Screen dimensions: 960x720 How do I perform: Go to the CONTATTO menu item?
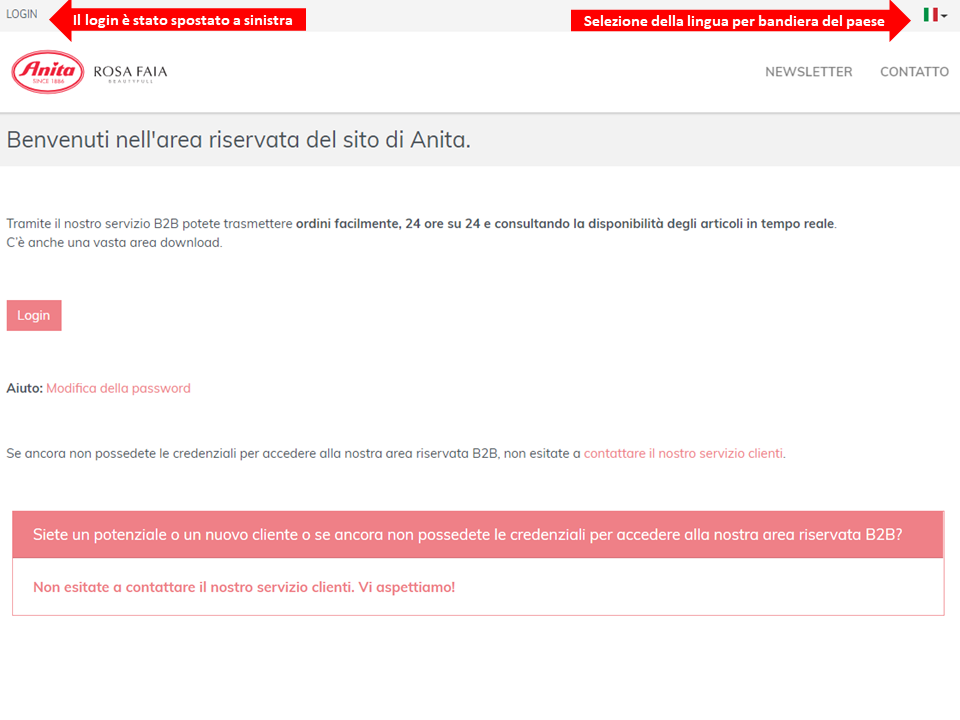(x=914, y=72)
